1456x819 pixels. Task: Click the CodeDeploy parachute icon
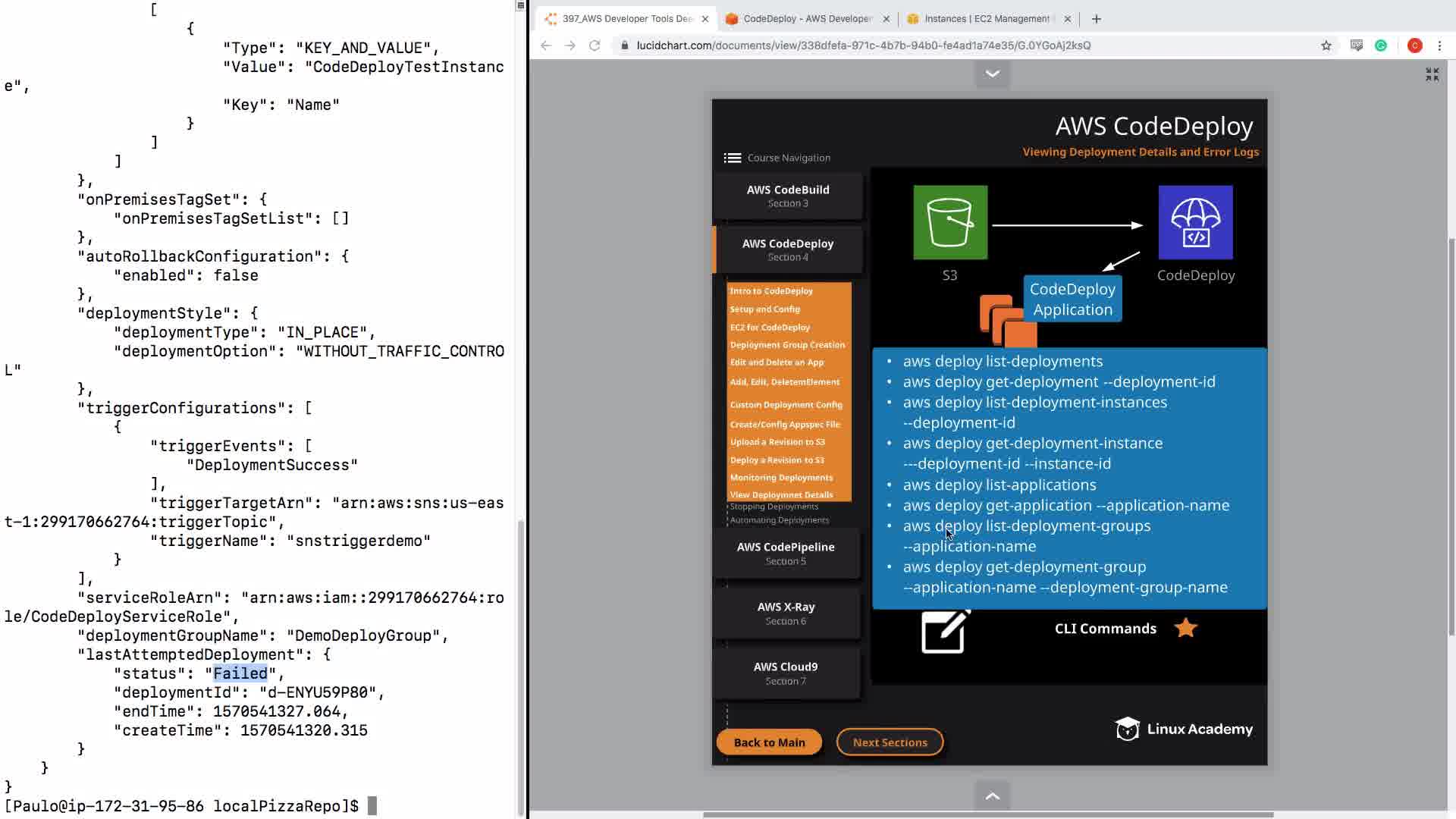coord(1195,222)
